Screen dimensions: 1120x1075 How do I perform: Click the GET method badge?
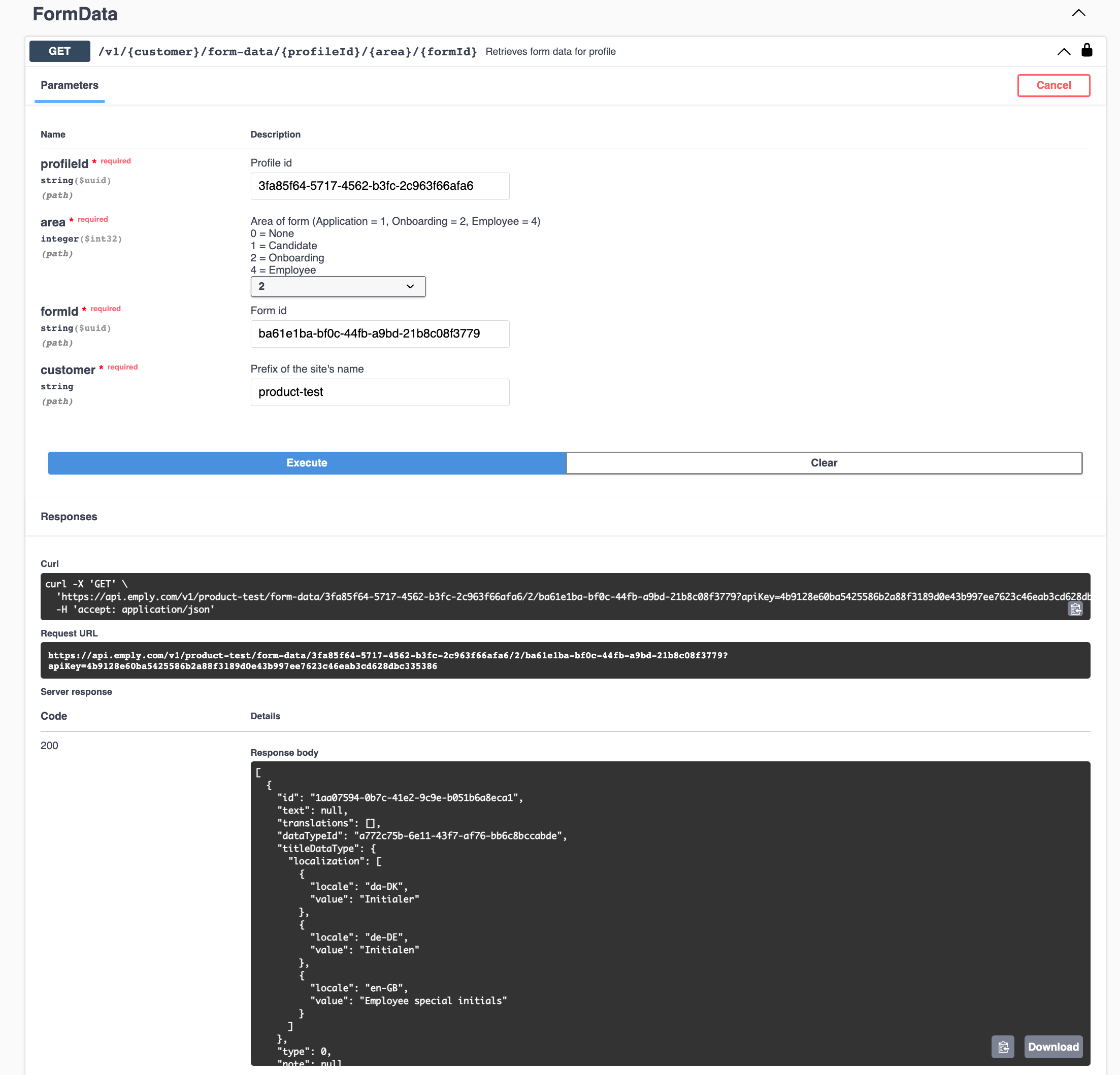[59, 51]
